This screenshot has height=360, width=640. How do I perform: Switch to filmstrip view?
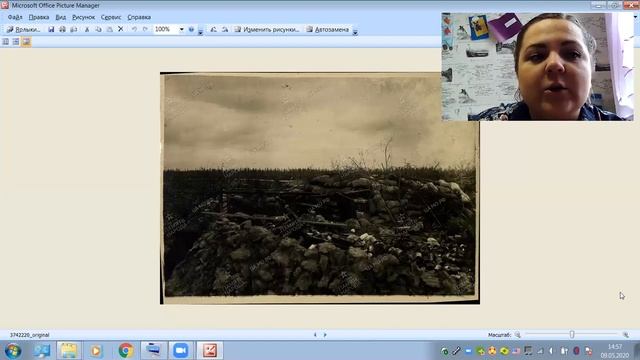tap(16, 42)
